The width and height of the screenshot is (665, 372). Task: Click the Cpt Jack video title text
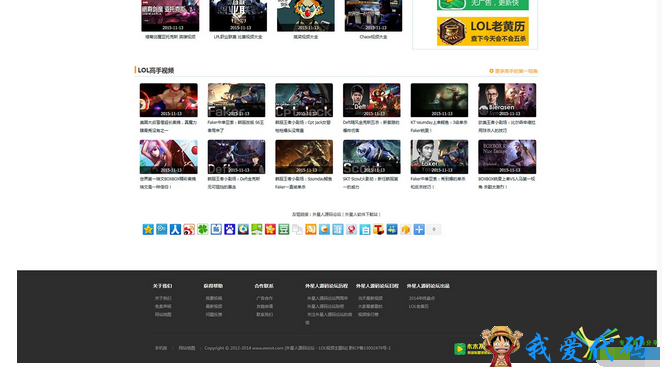303,126
